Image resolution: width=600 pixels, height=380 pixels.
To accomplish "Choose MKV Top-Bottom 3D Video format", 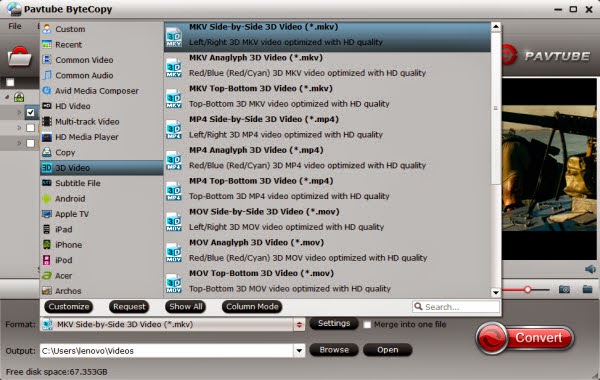I will click(328, 98).
